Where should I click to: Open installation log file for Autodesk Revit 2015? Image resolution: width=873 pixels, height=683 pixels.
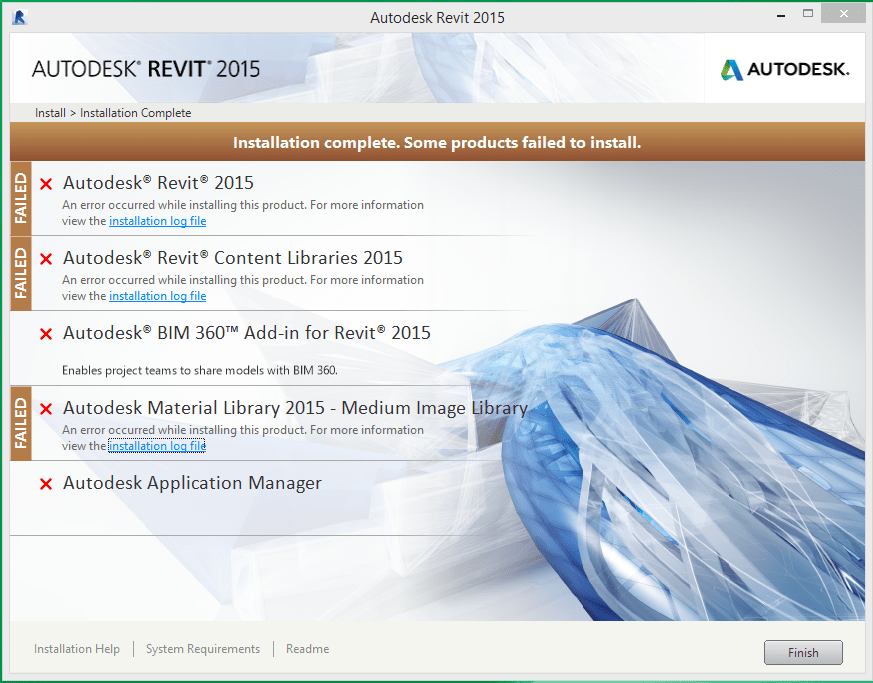pos(158,221)
